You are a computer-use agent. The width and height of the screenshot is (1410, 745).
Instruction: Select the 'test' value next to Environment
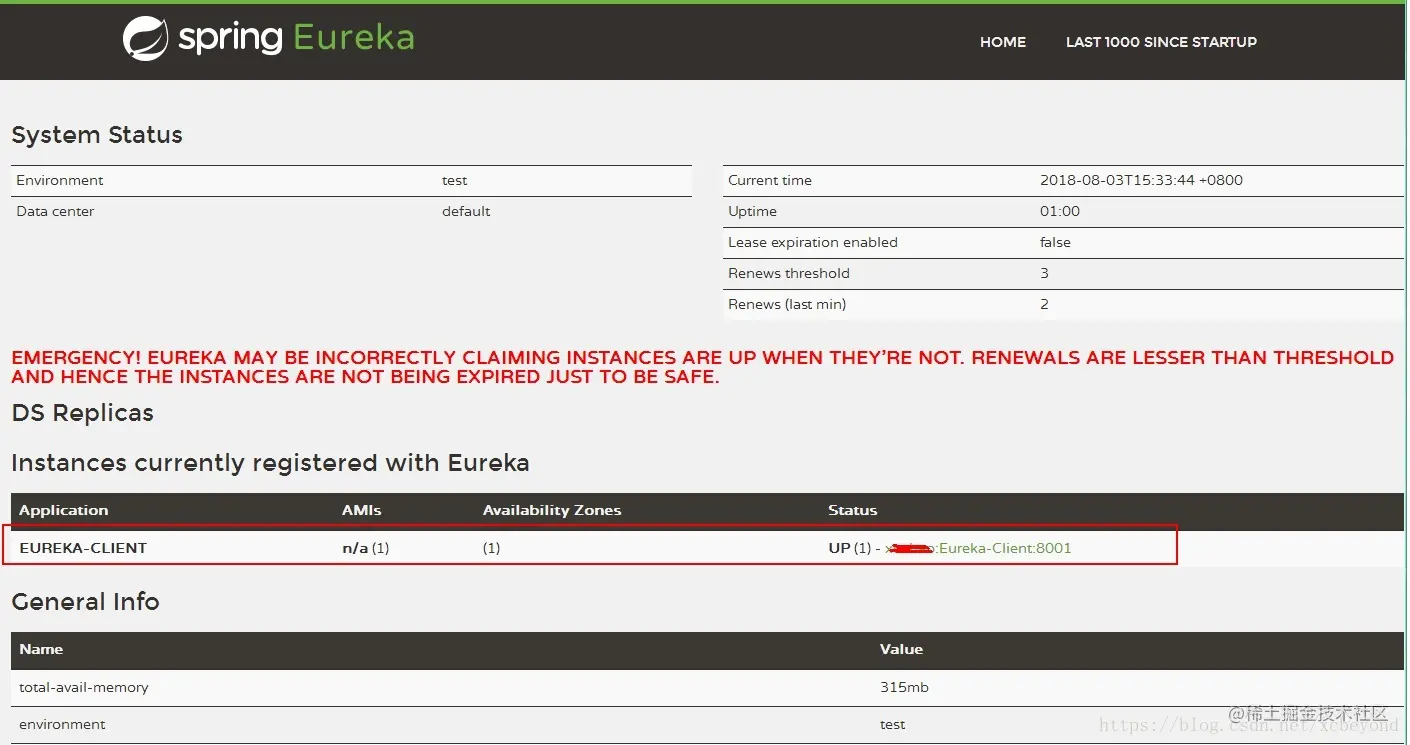pyautogui.click(x=455, y=181)
